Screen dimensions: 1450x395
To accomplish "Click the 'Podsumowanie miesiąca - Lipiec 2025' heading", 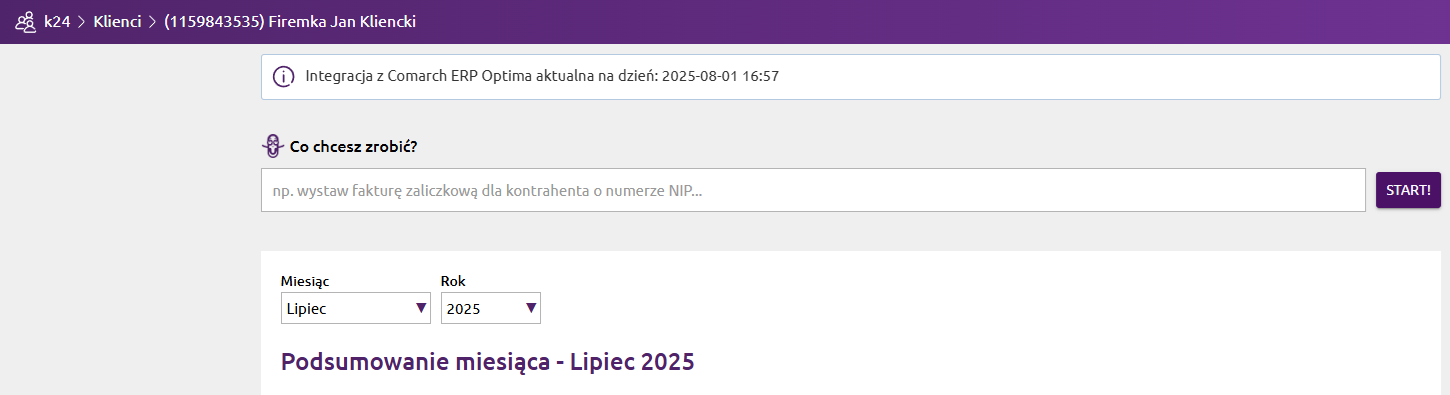I will pos(487,361).
